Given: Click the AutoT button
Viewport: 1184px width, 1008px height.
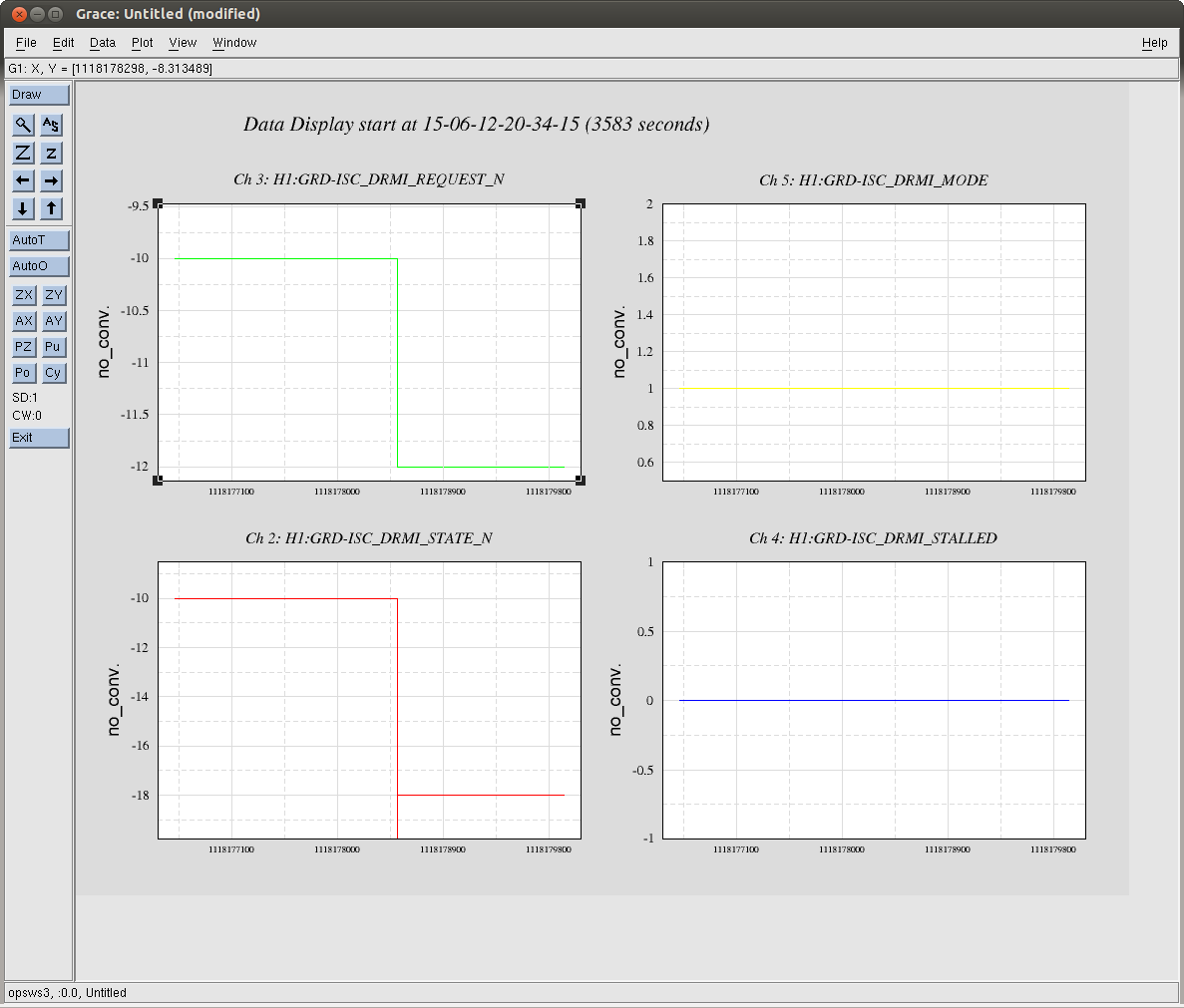Looking at the screenshot, I should 39,240.
